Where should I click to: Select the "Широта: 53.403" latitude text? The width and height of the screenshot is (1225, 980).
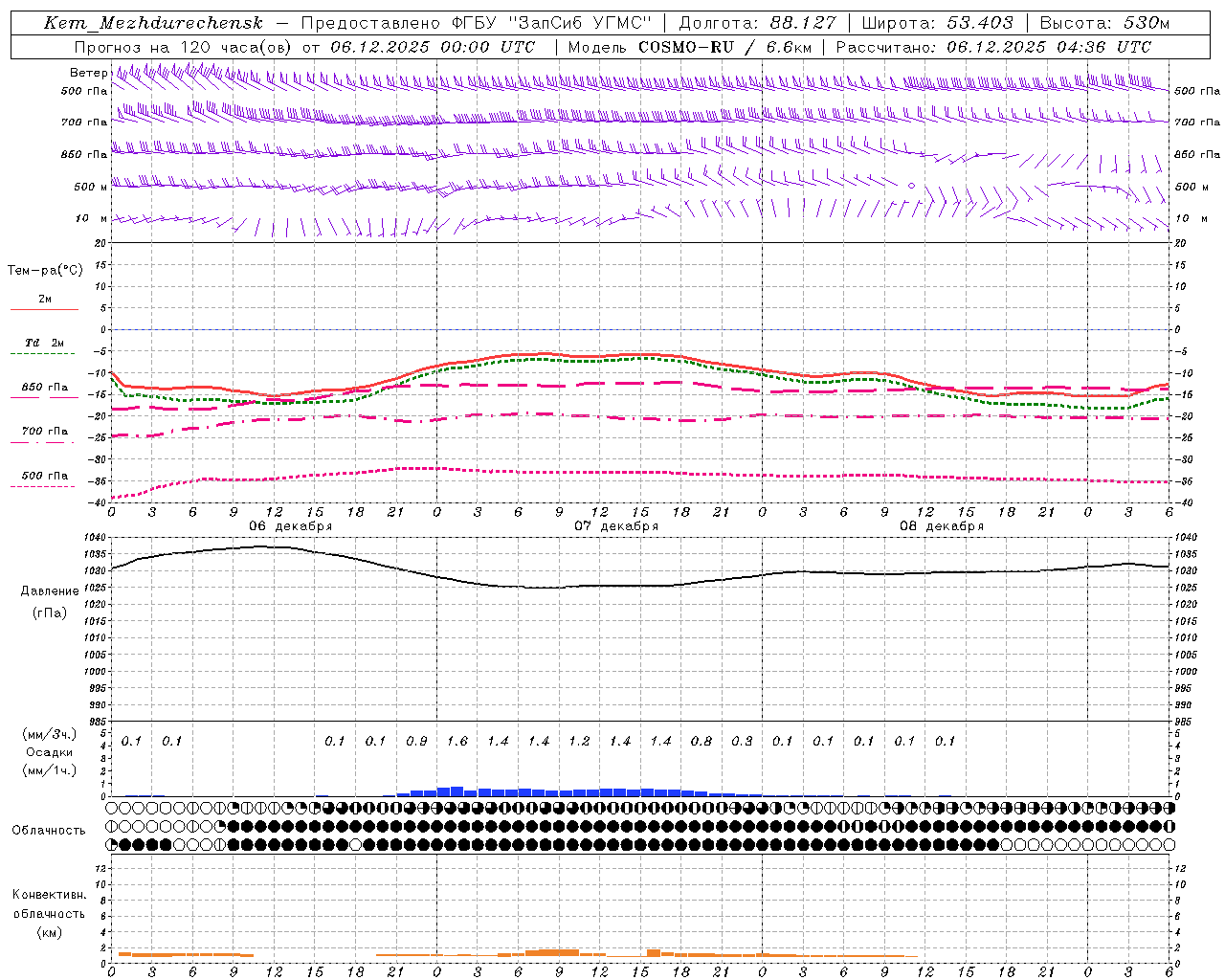tap(938, 23)
